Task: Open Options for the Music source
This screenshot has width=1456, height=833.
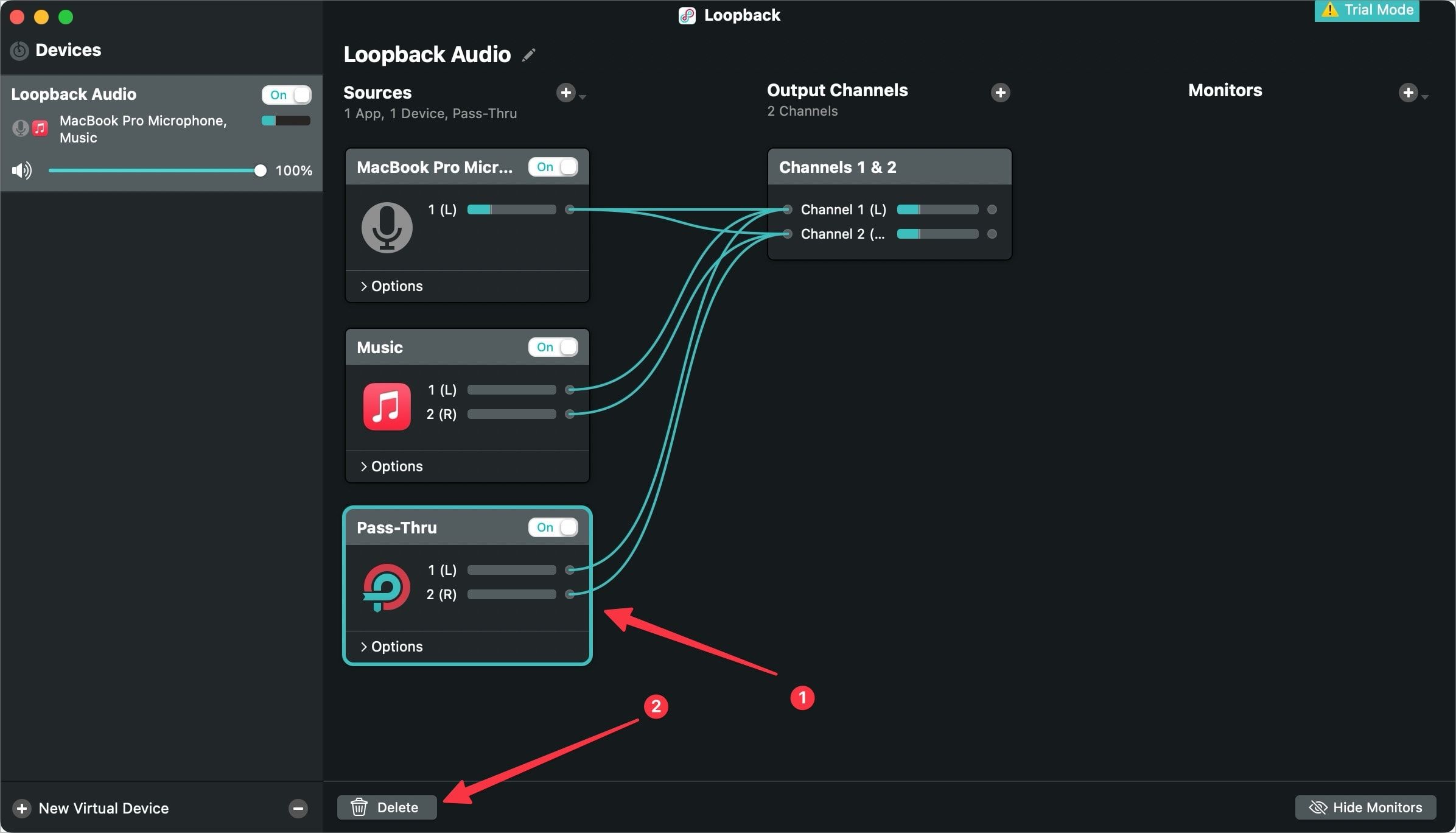Action: click(391, 466)
